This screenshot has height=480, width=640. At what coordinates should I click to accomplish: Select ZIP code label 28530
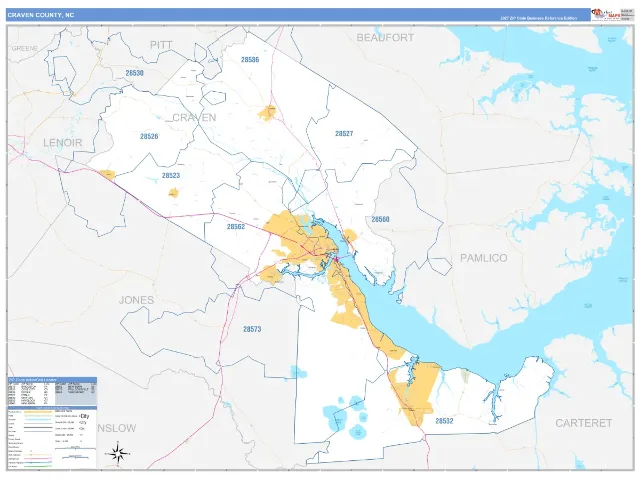click(134, 73)
